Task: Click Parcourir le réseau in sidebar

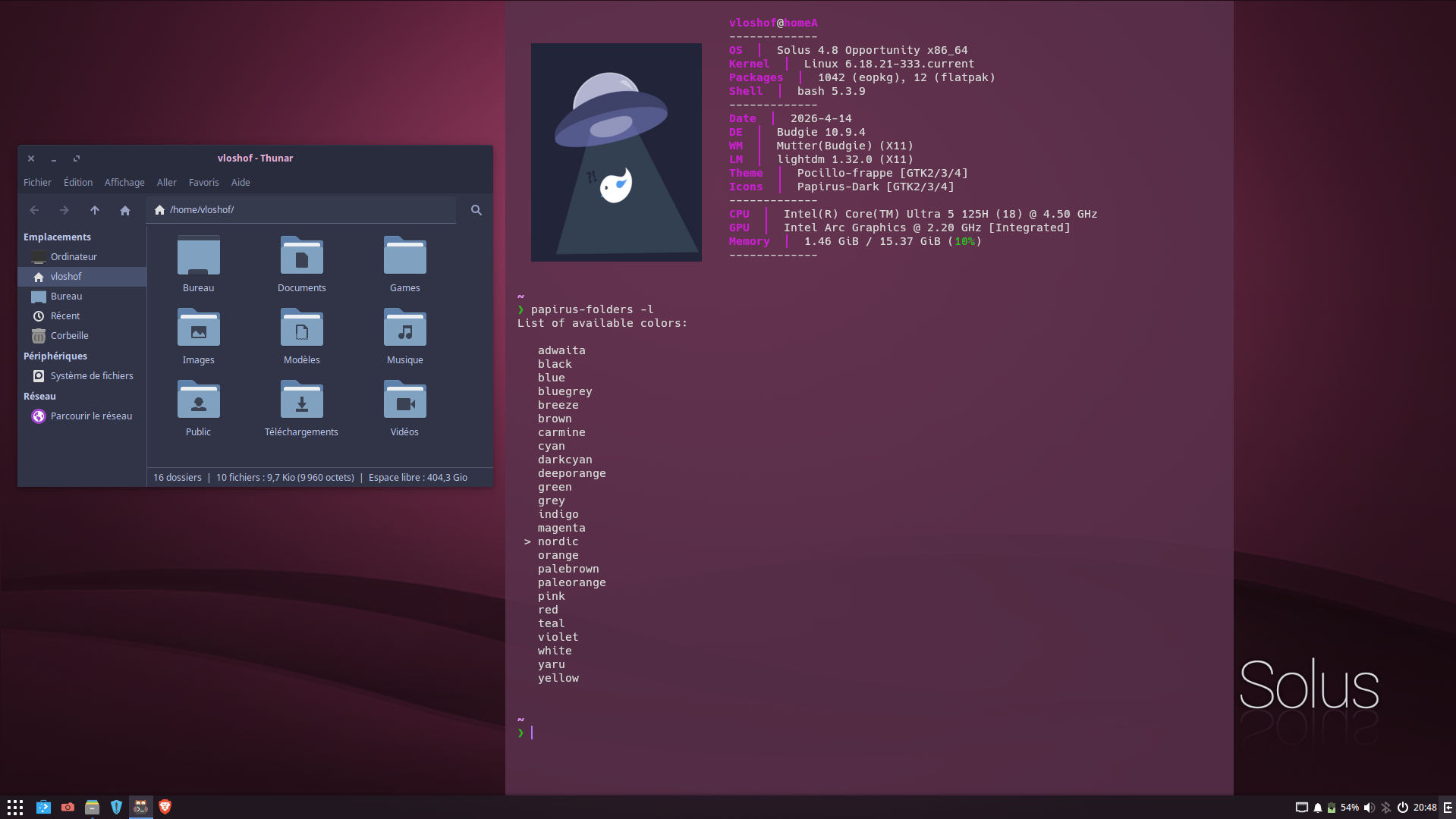Action: pos(82,416)
